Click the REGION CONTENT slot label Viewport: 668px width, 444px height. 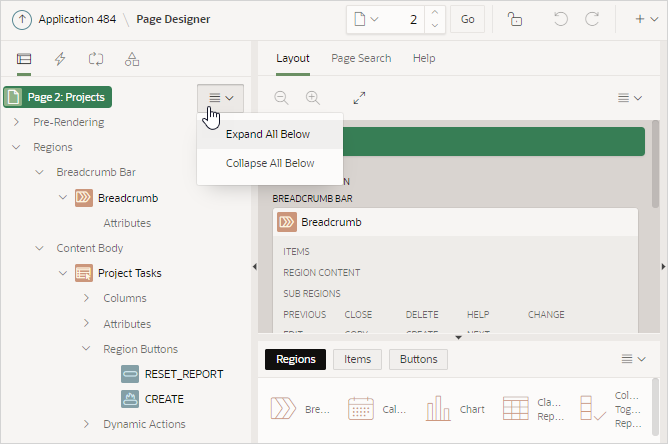point(322,273)
